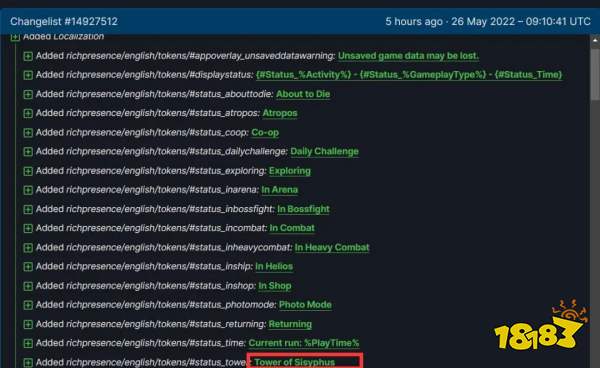Click the 'Atropos' value link

tap(280, 113)
